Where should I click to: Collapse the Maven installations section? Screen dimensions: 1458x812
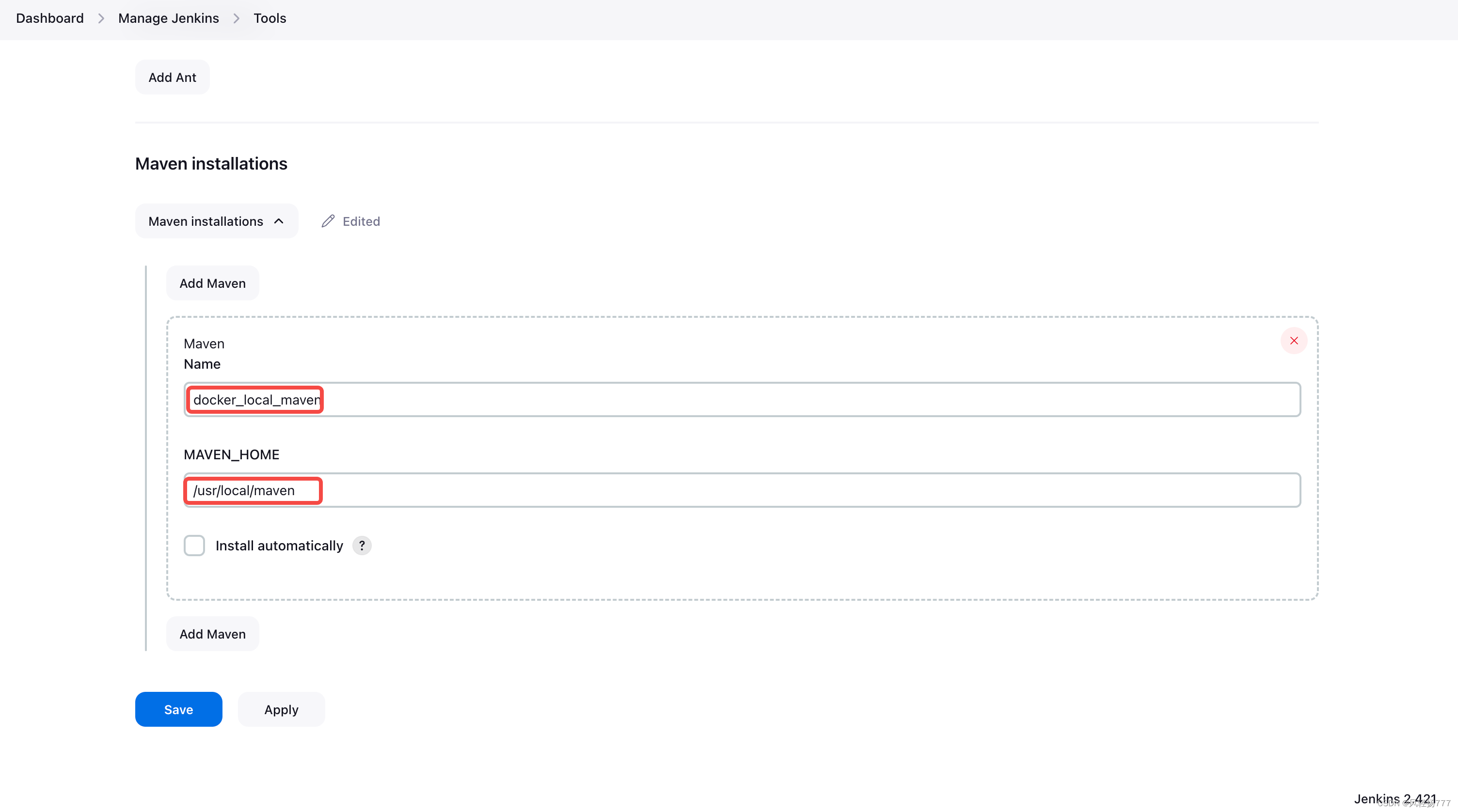point(216,220)
